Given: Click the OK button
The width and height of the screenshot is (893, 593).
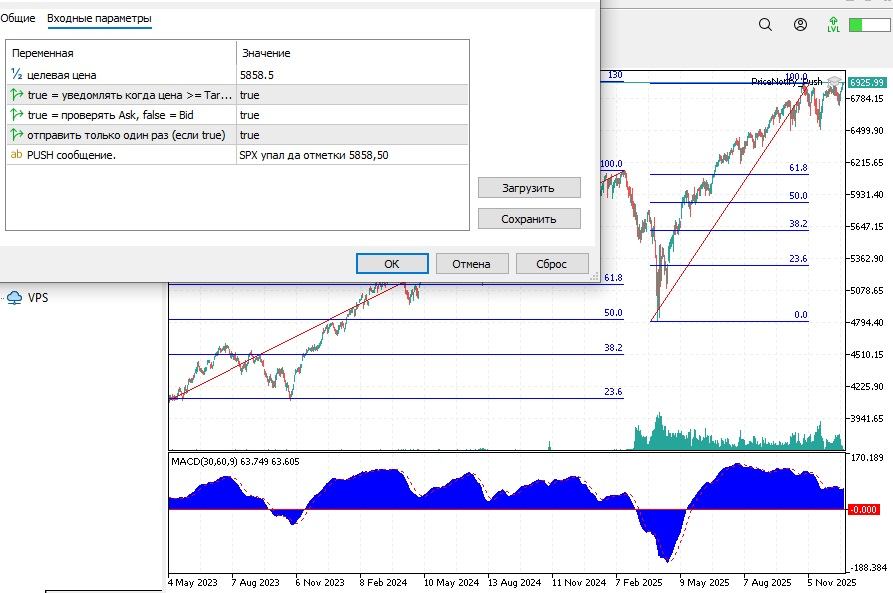Looking at the screenshot, I should (392, 264).
